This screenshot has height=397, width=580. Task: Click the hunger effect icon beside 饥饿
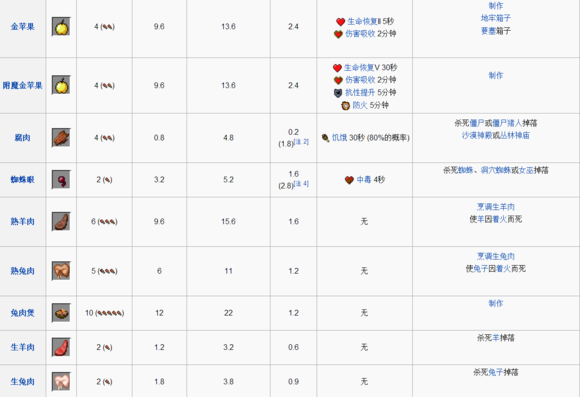point(325,138)
